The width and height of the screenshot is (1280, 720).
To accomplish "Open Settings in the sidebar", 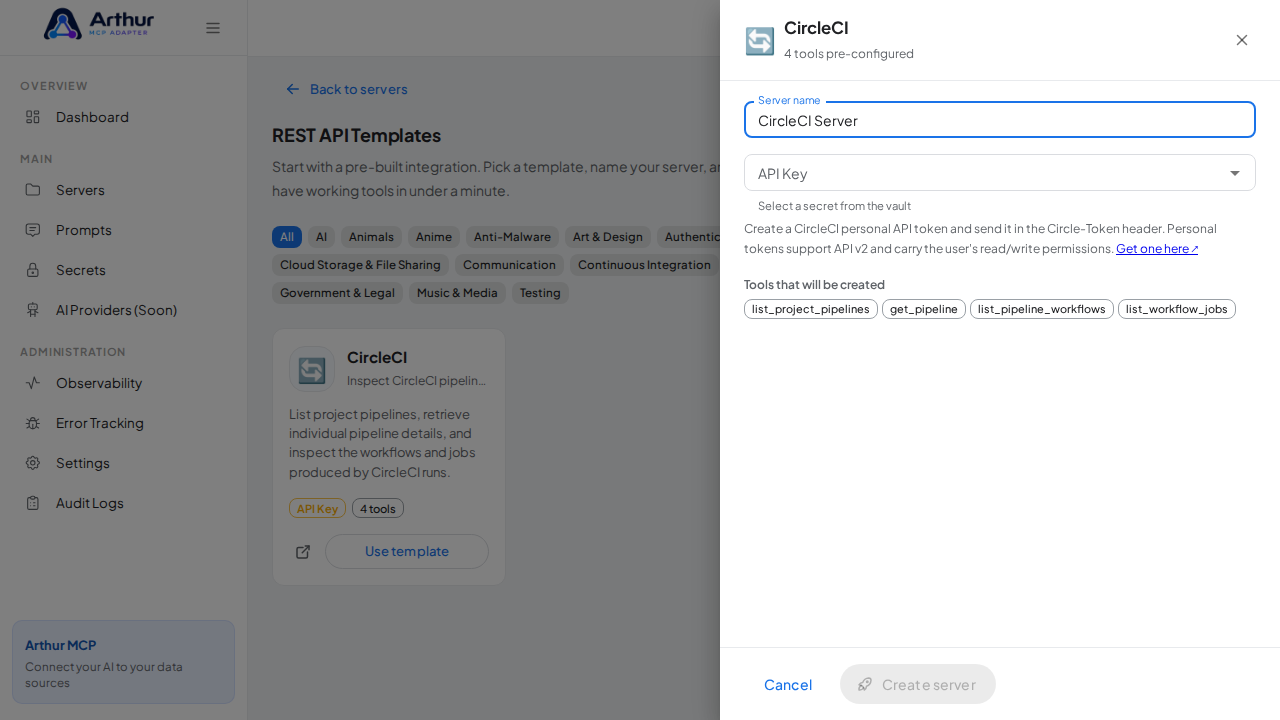I will point(123,463).
